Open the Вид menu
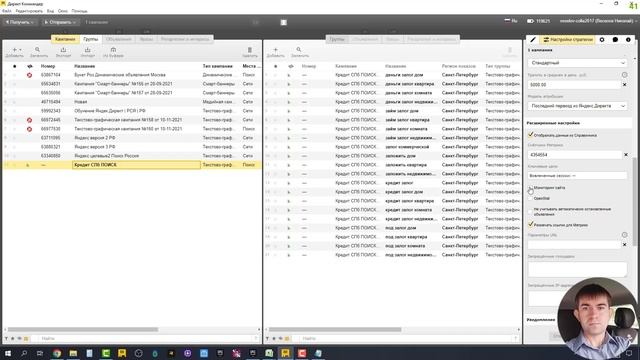This screenshot has height=360, width=640. coord(50,11)
